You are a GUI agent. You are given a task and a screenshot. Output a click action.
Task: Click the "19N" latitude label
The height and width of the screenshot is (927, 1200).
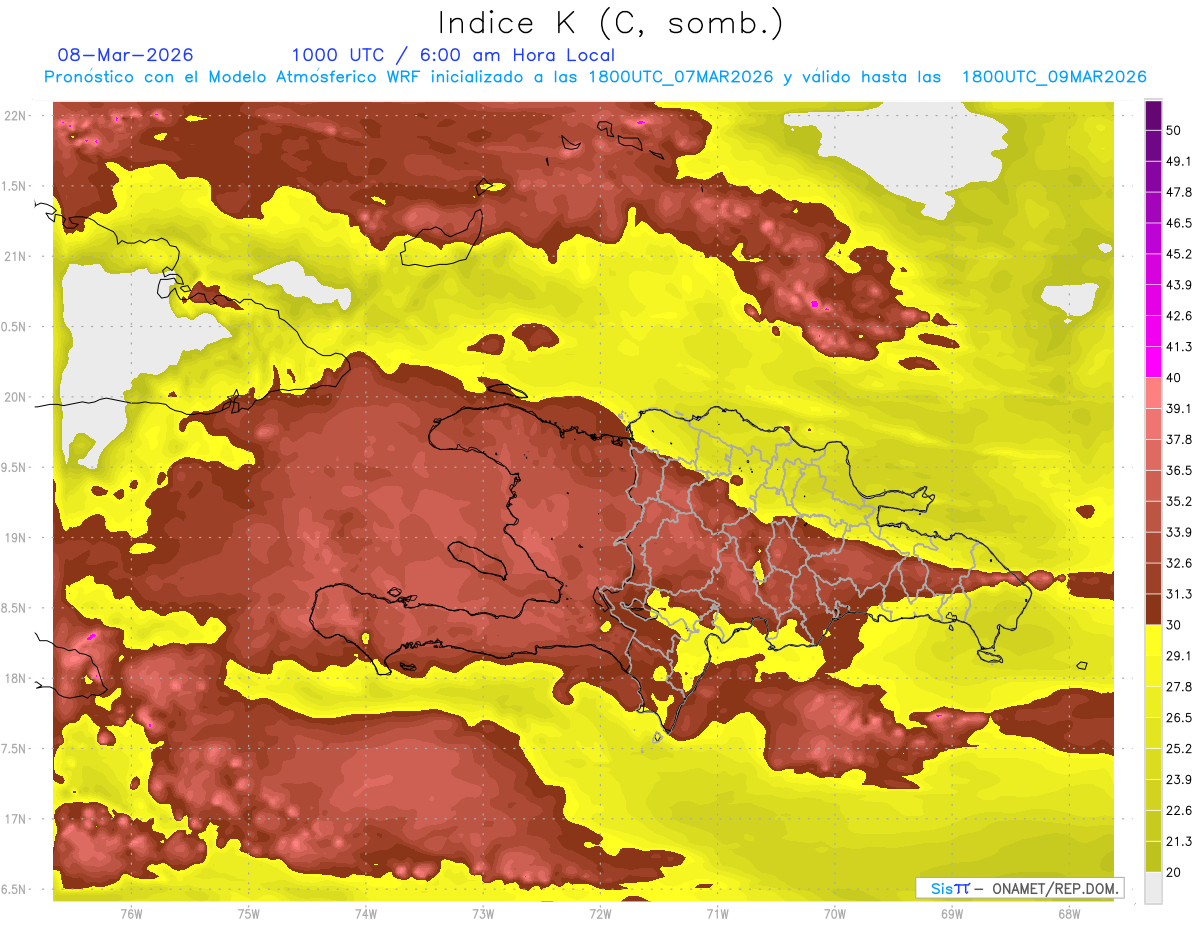(15, 538)
